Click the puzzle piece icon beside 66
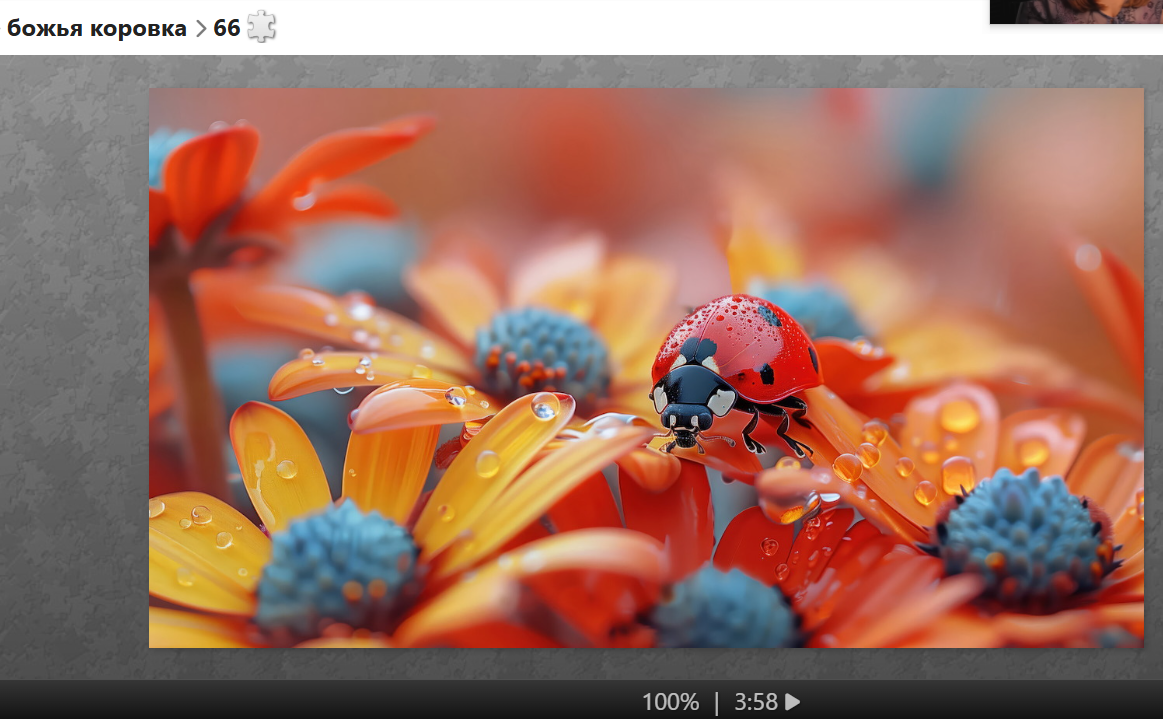Viewport: 1163px width, 719px height. point(261,27)
